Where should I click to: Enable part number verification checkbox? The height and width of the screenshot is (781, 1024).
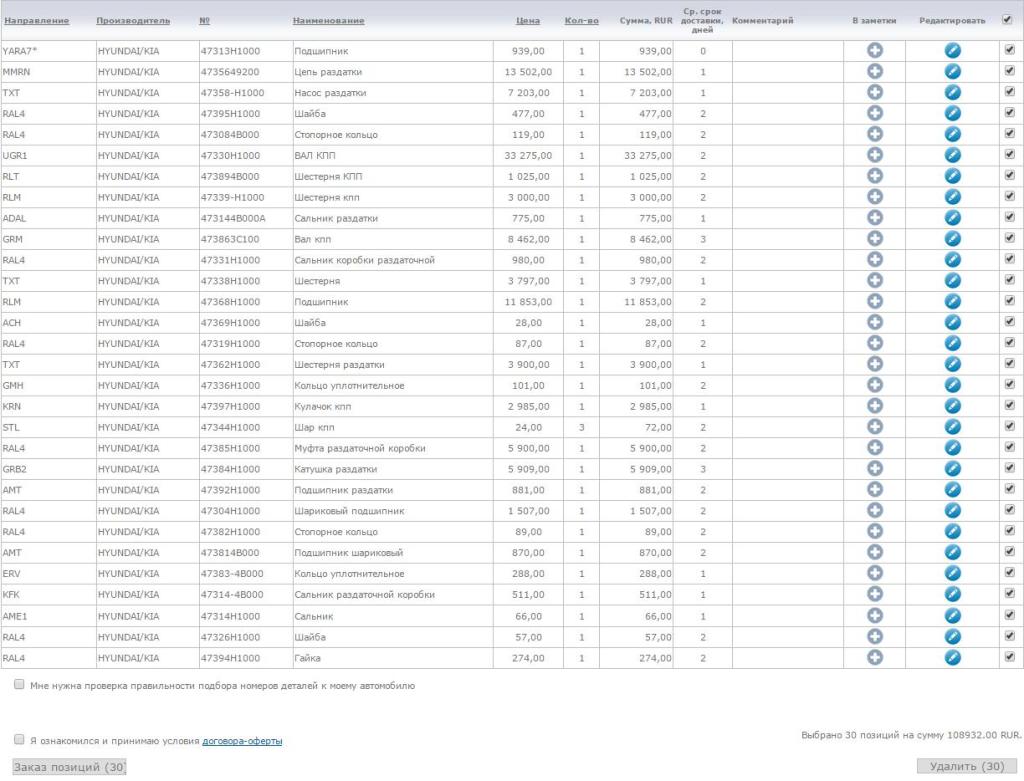[x=20, y=686]
